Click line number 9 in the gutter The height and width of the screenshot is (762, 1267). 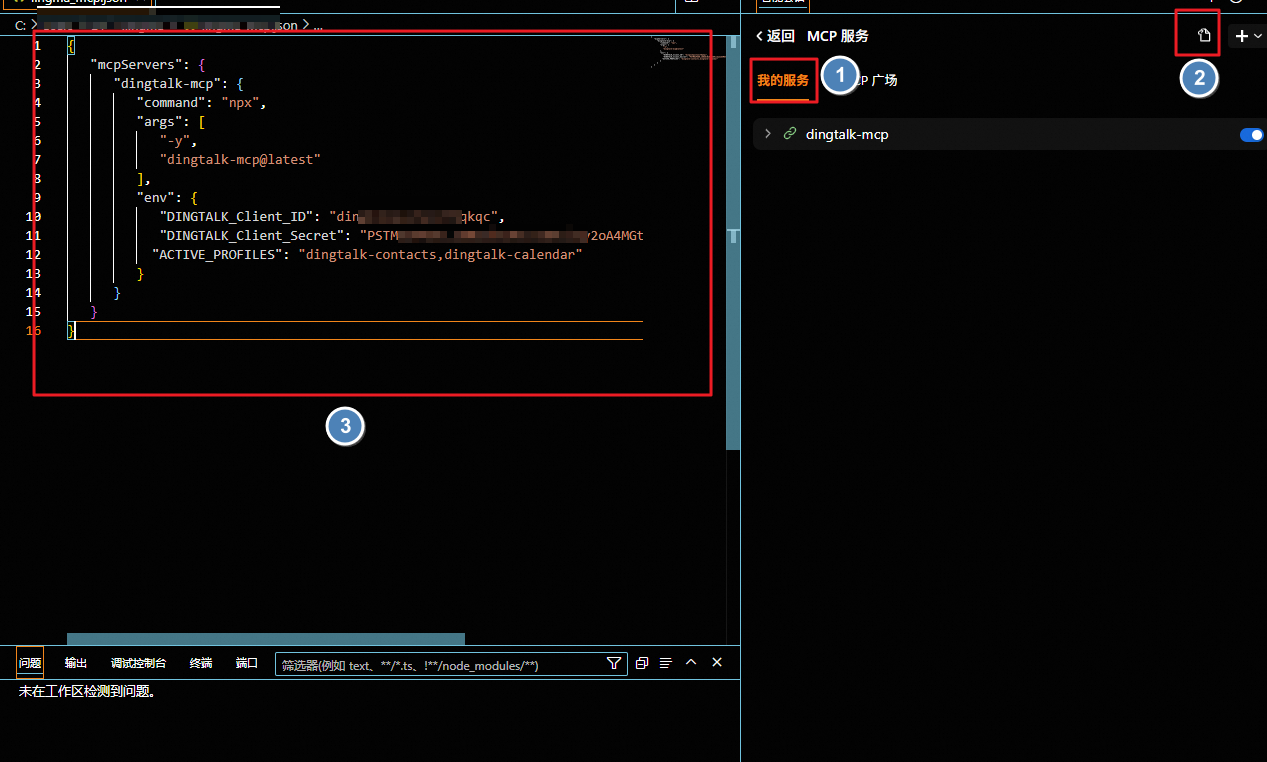(37, 198)
